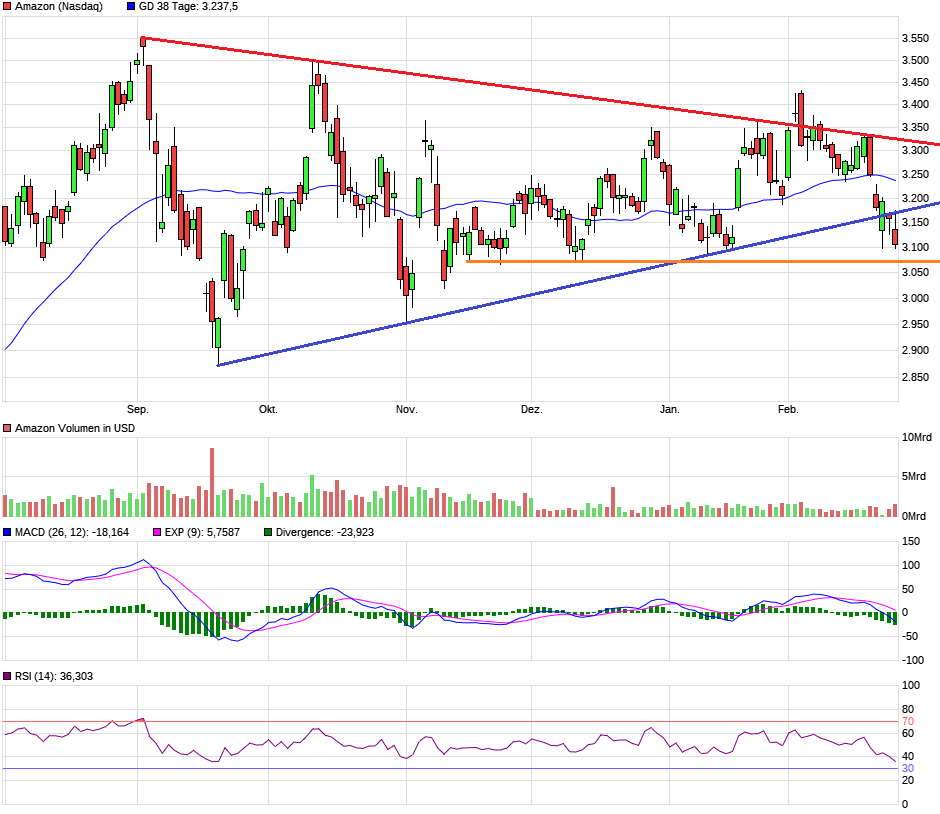Click the September peak candle at trendline start
The width and height of the screenshot is (940, 814).
point(143,41)
